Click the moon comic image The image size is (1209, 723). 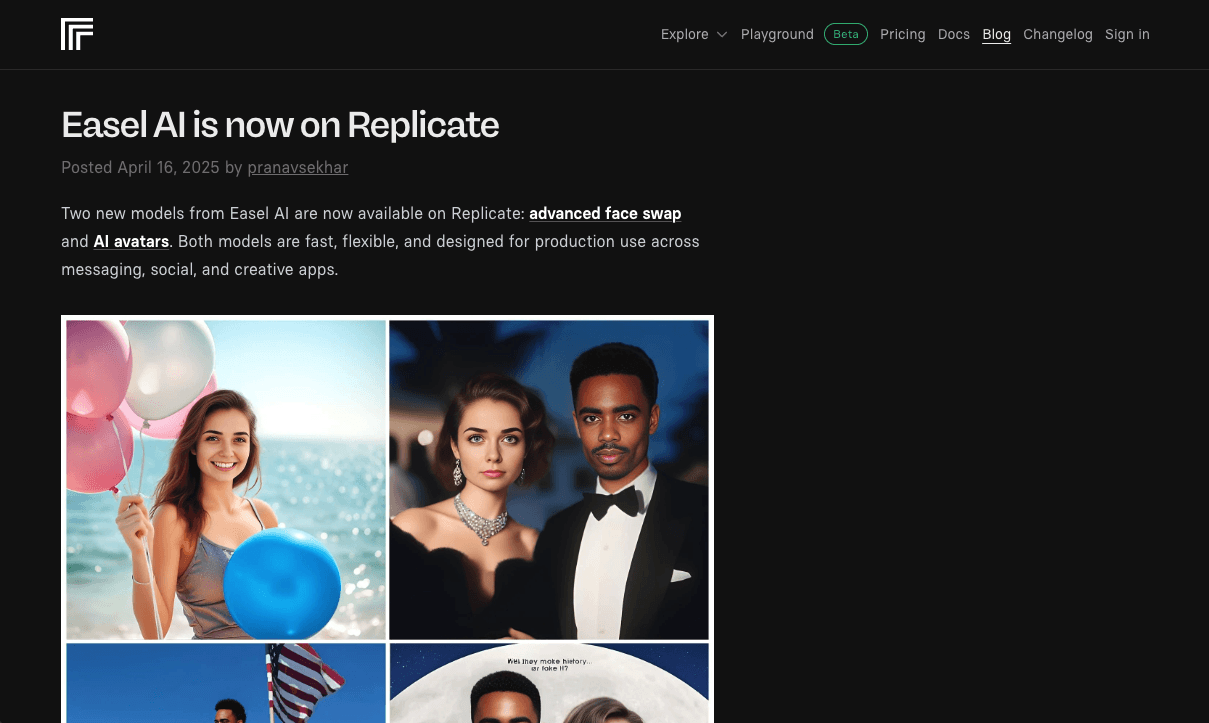pos(549,683)
